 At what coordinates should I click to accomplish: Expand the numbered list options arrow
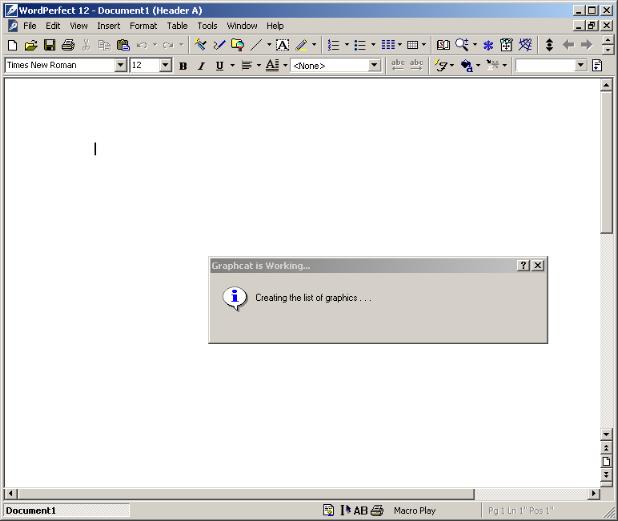pos(347,45)
